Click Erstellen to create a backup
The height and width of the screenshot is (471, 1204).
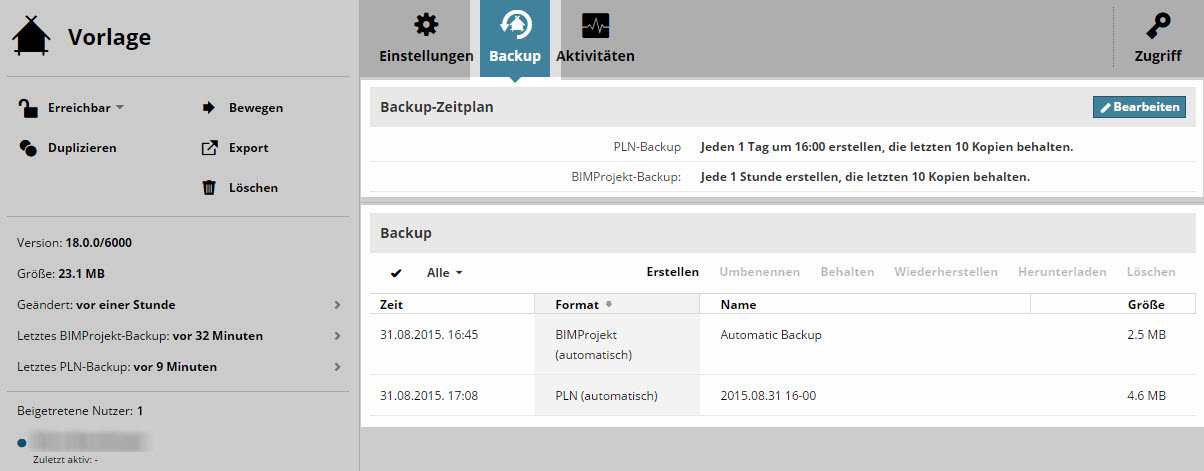[x=672, y=272]
